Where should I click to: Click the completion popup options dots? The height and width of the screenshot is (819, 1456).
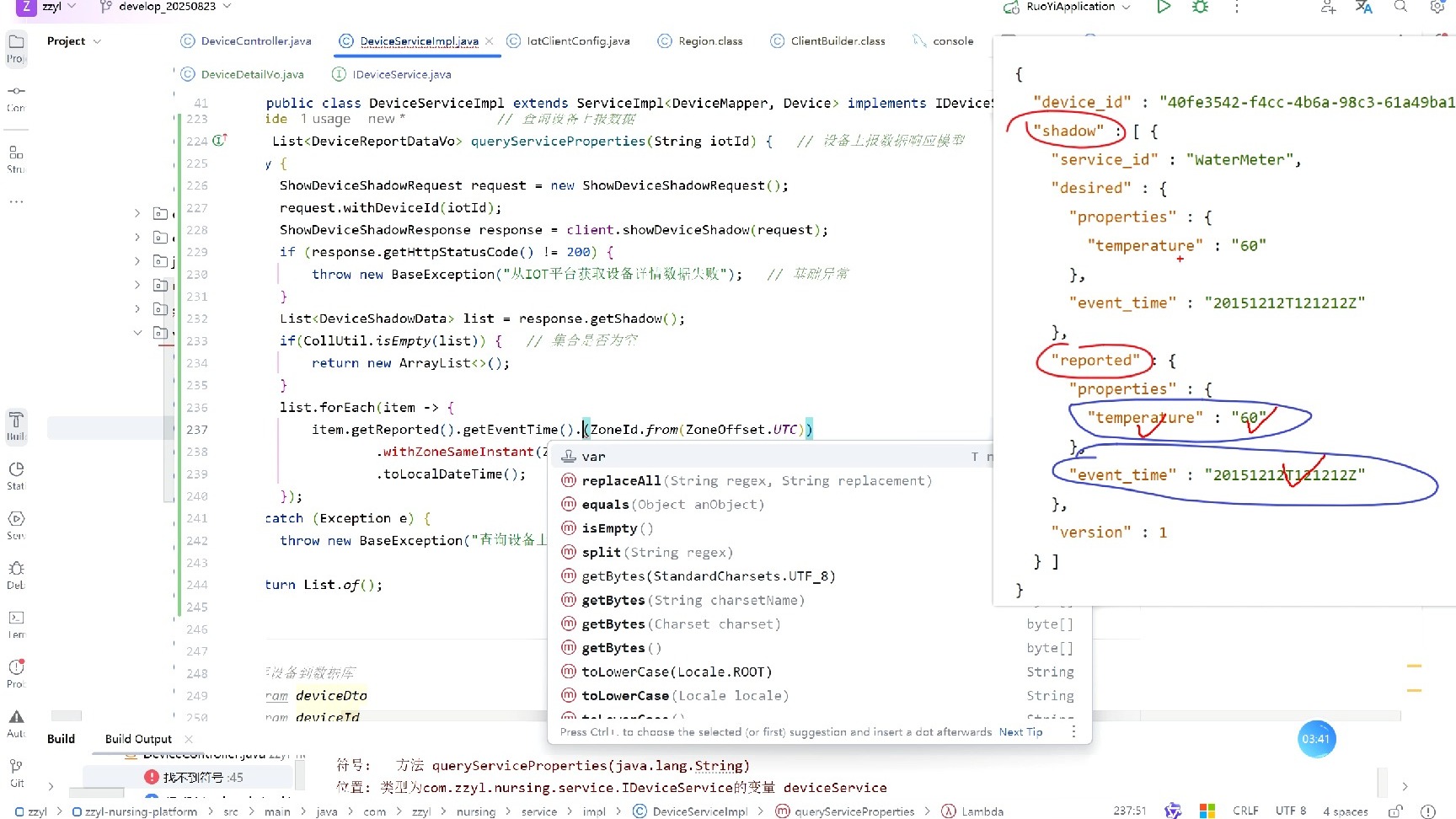coord(1073,731)
